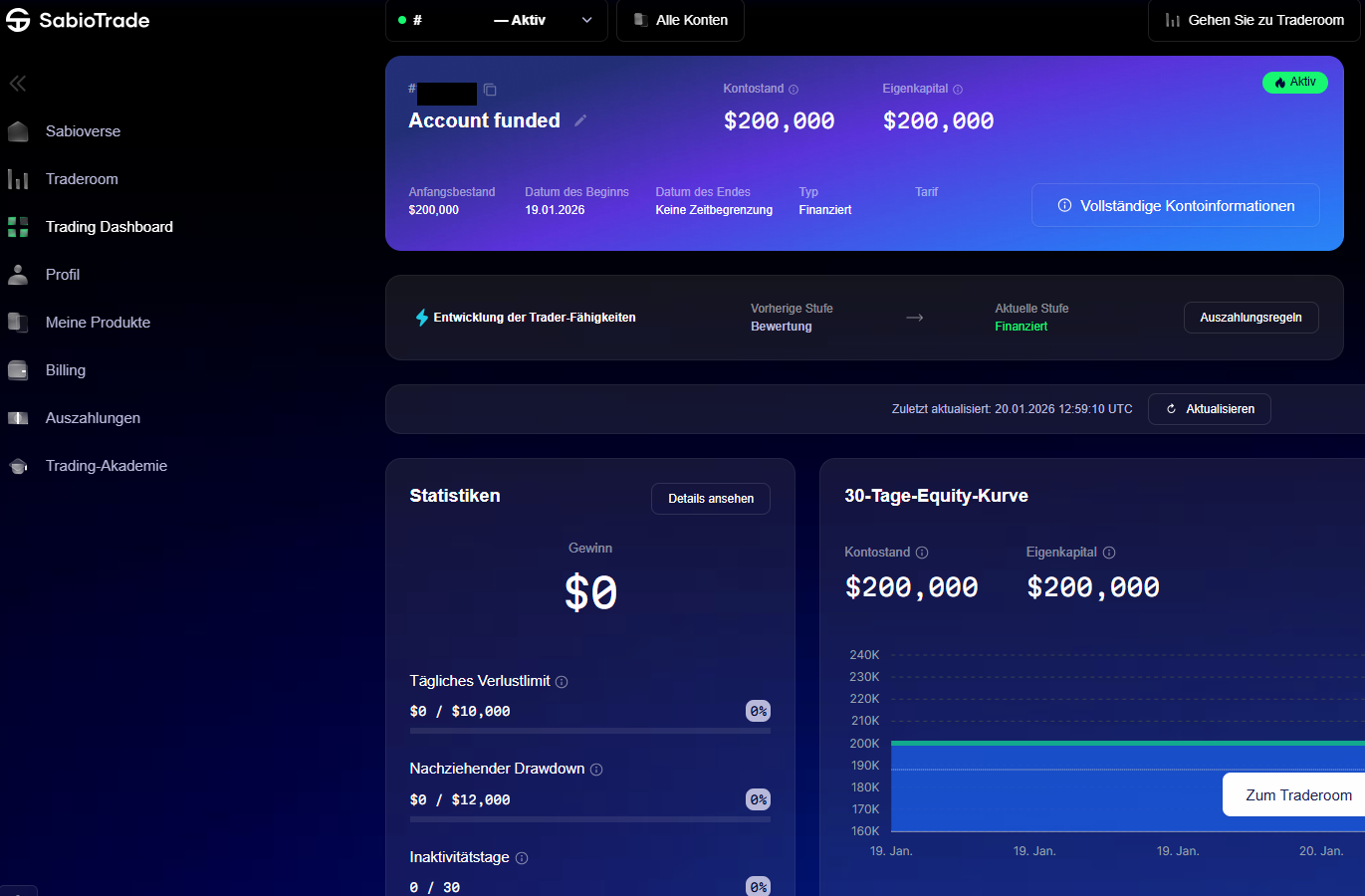
Task: Click the info icon next to Nachziehender Drawdown
Action: [596, 769]
